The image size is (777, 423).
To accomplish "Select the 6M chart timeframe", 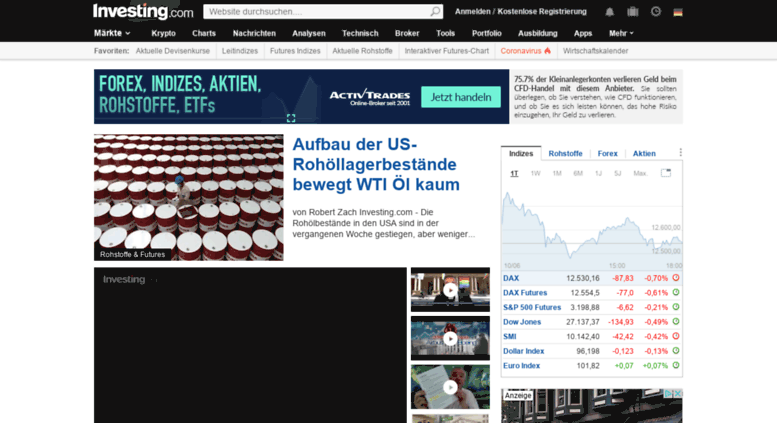I will click(x=578, y=173).
